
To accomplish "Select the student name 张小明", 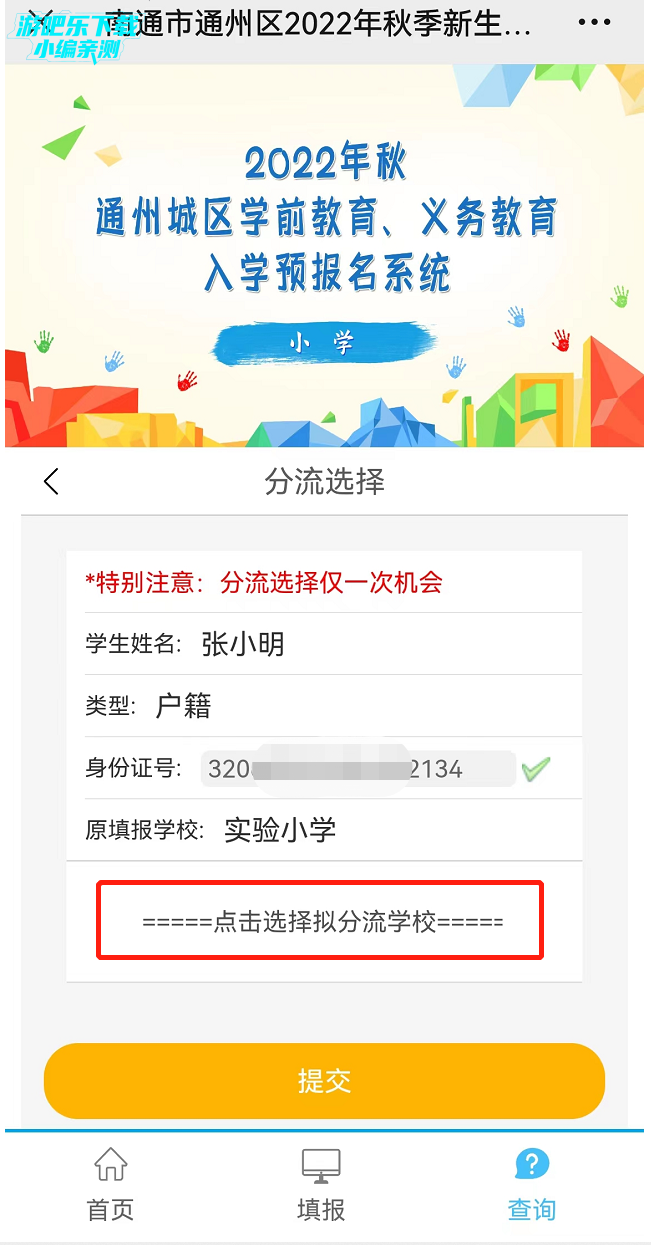I will click(243, 644).
